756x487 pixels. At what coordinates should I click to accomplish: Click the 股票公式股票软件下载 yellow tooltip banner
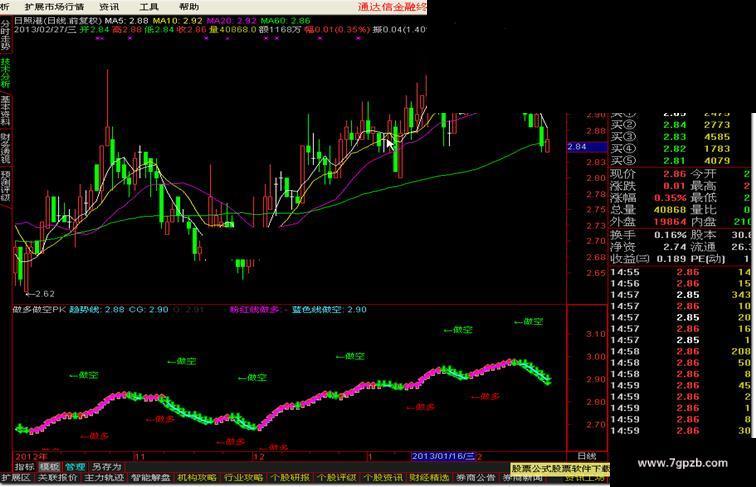tap(560, 468)
